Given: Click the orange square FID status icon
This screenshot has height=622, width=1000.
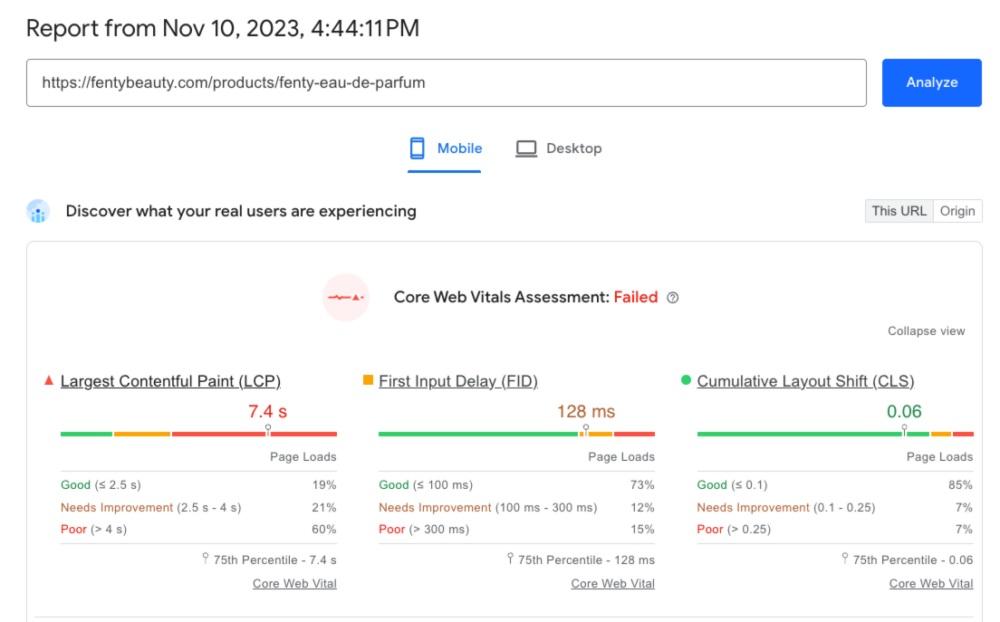Looking at the screenshot, I should tap(368, 380).
